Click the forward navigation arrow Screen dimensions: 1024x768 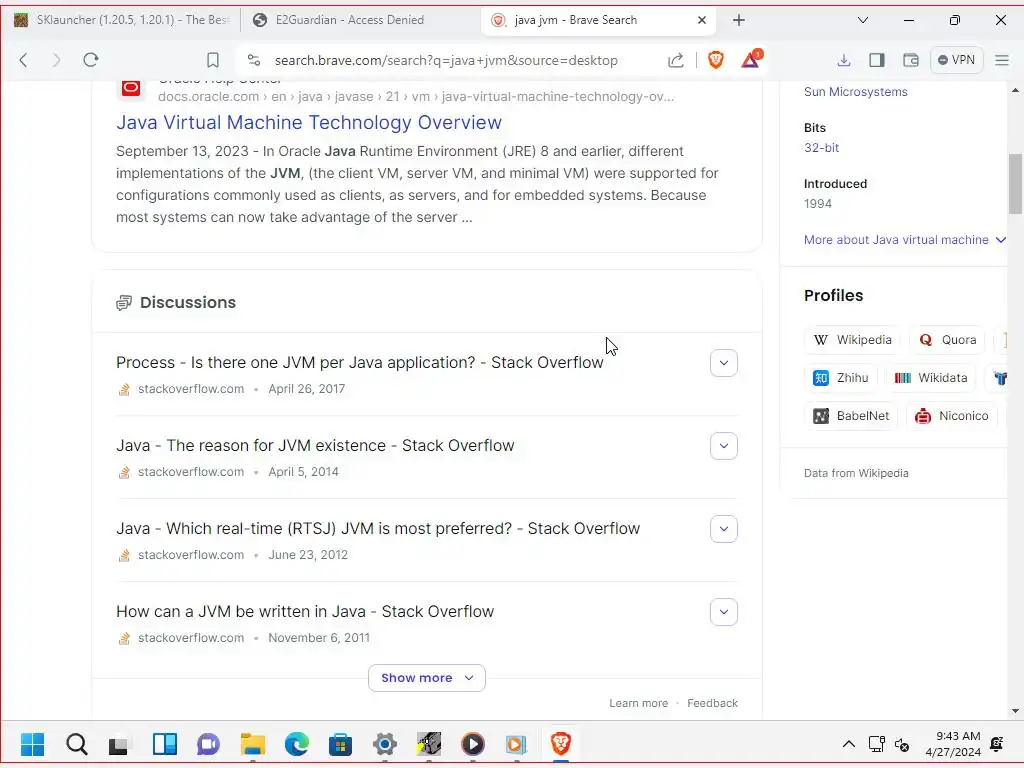click(x=56, y=60)
